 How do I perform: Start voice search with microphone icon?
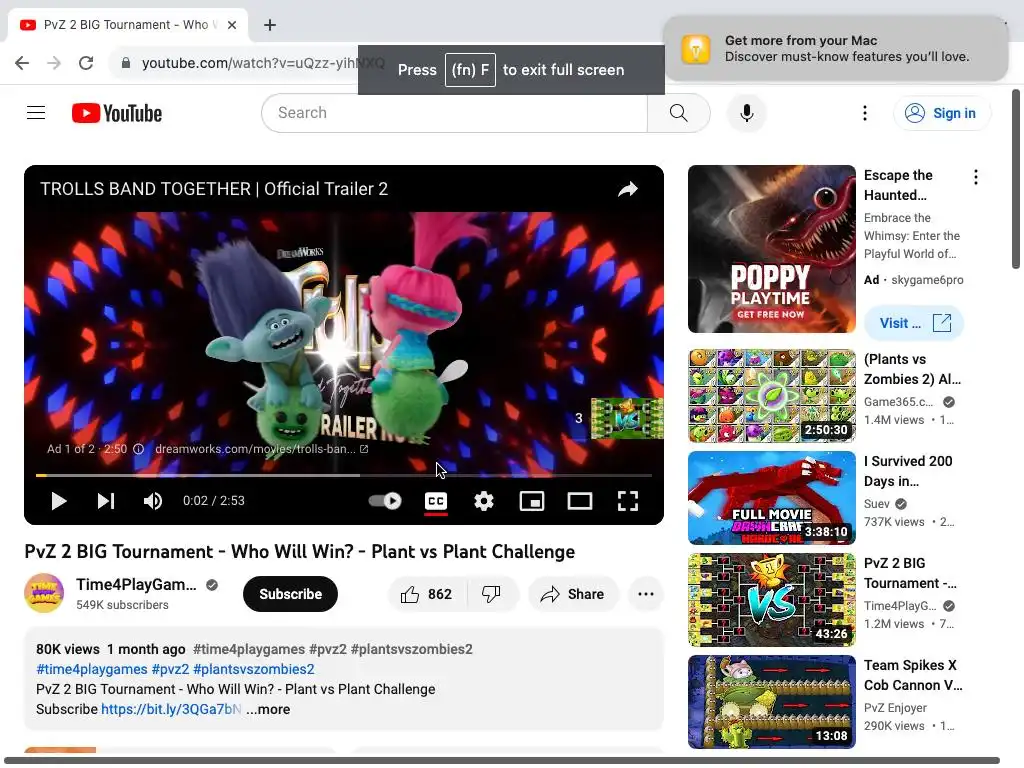(x=746, y=113)
